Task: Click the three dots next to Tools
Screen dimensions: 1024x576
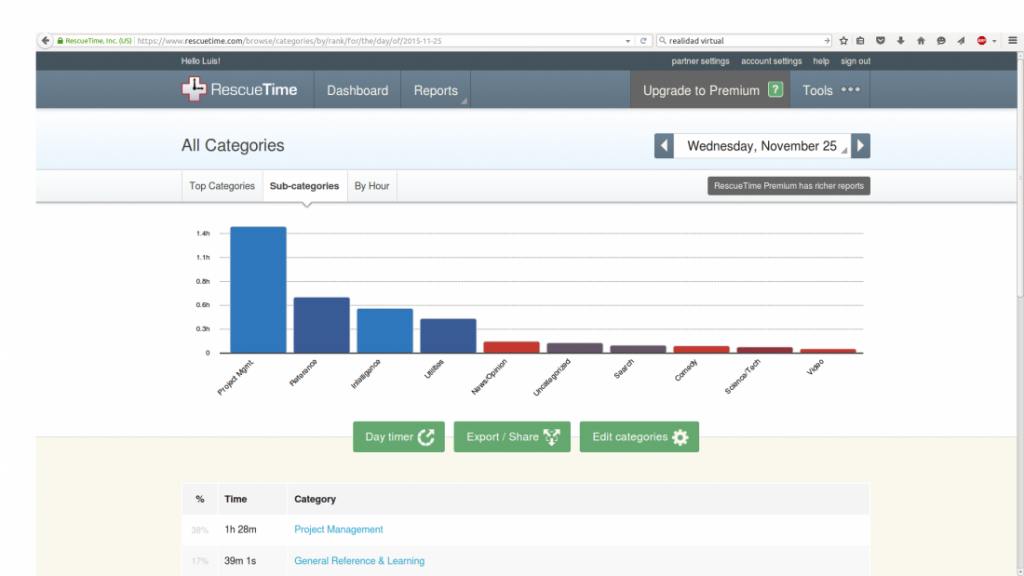Action: pos(850,89)
